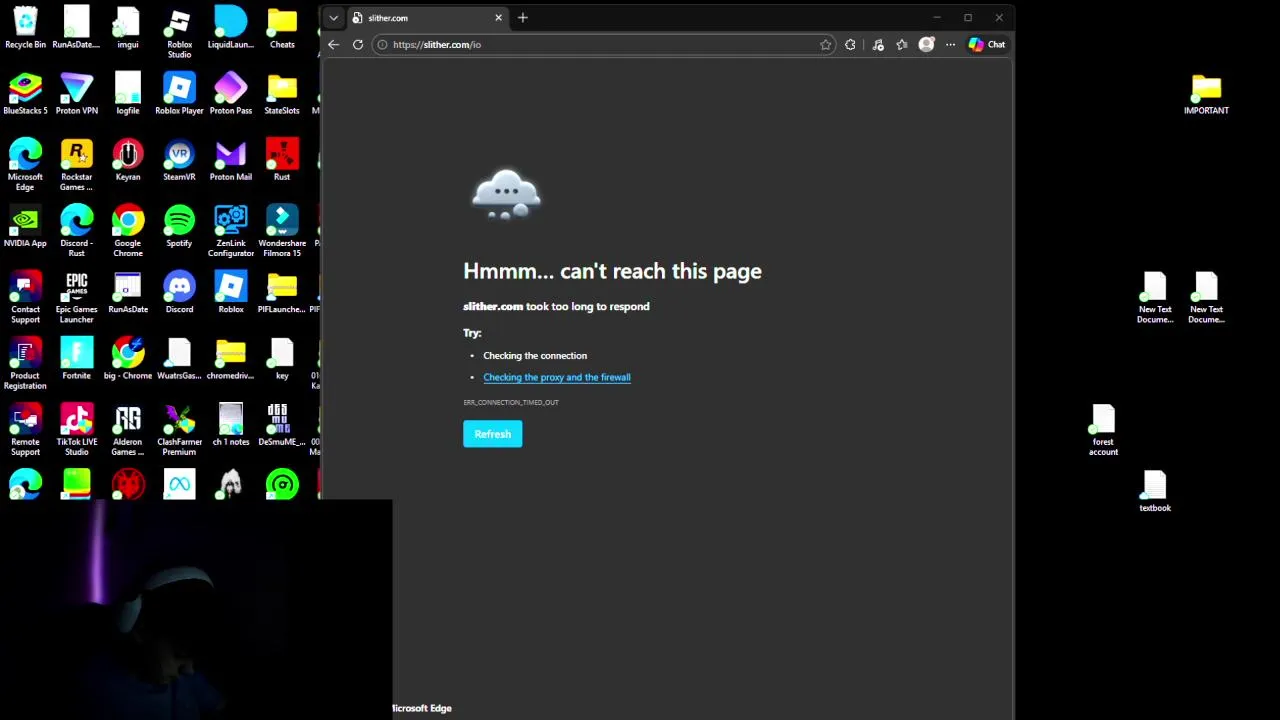Image resolution: width=1280 pixels, height=720 pixels.
Task: Open the Favorites list icon in toolbar
Action: (902, 44)
